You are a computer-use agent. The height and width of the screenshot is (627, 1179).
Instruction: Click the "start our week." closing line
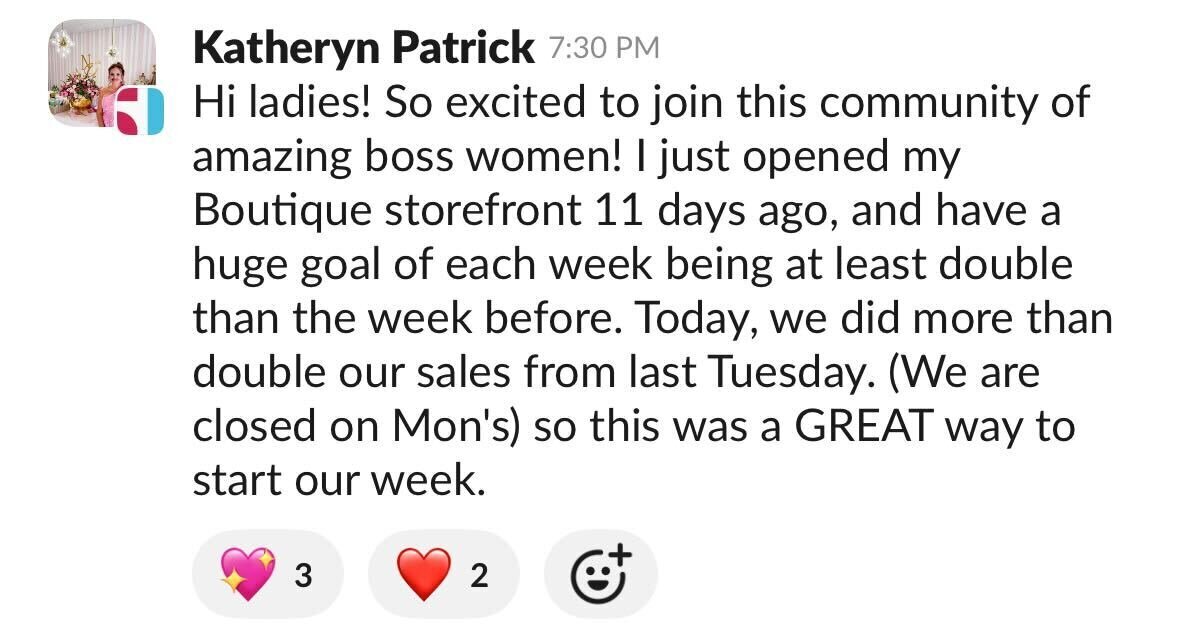pyautogui.click(x=339, y=480)
